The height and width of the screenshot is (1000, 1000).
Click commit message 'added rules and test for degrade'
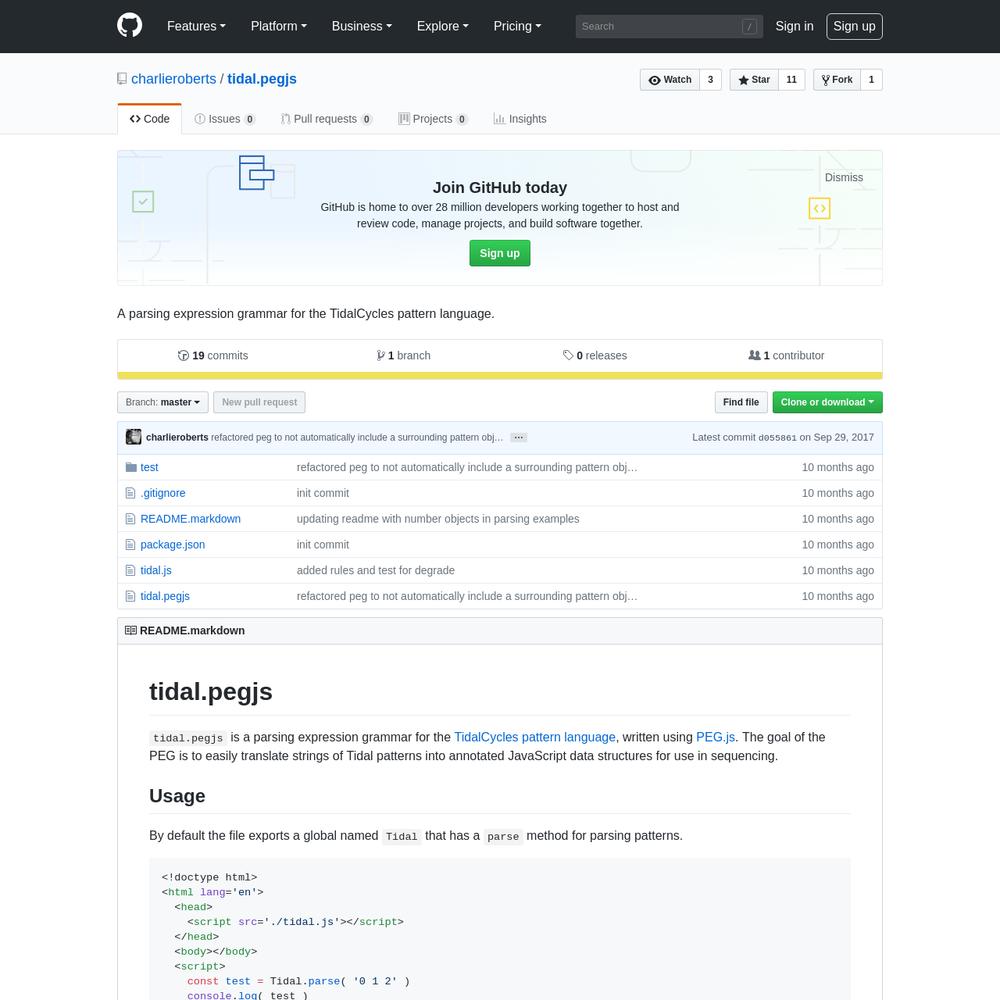[376, 570]
